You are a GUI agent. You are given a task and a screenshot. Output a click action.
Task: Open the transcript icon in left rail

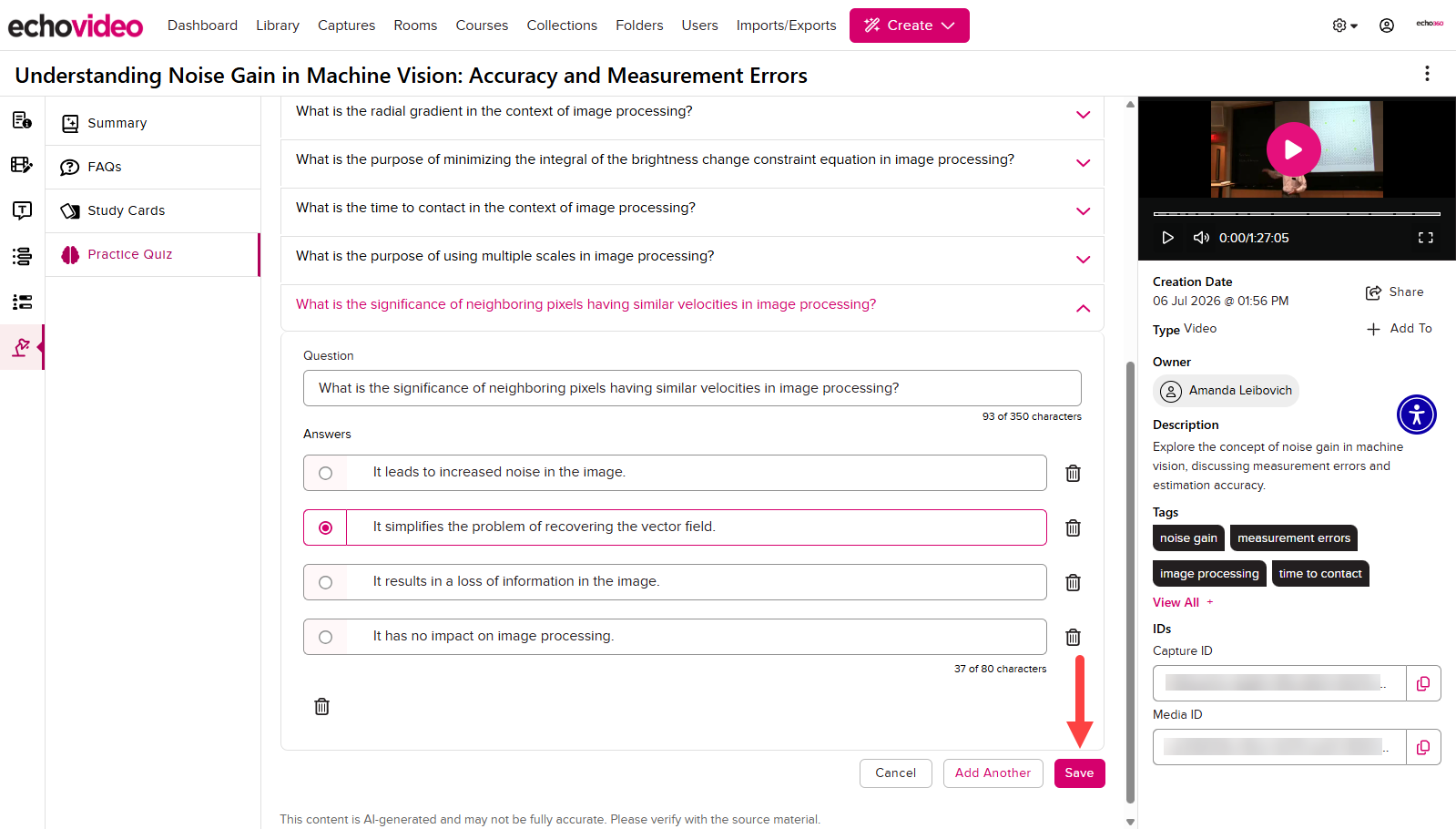point(22,210)
